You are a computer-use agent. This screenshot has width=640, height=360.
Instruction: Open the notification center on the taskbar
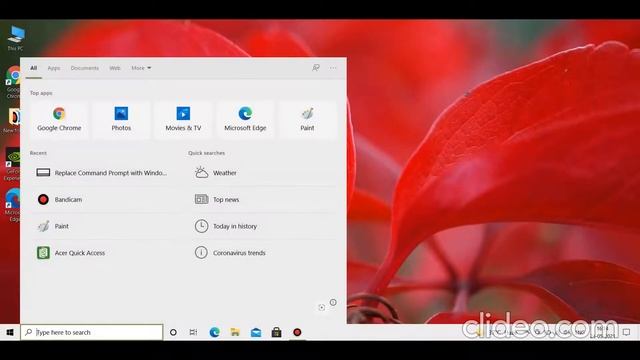click(627, 332)
